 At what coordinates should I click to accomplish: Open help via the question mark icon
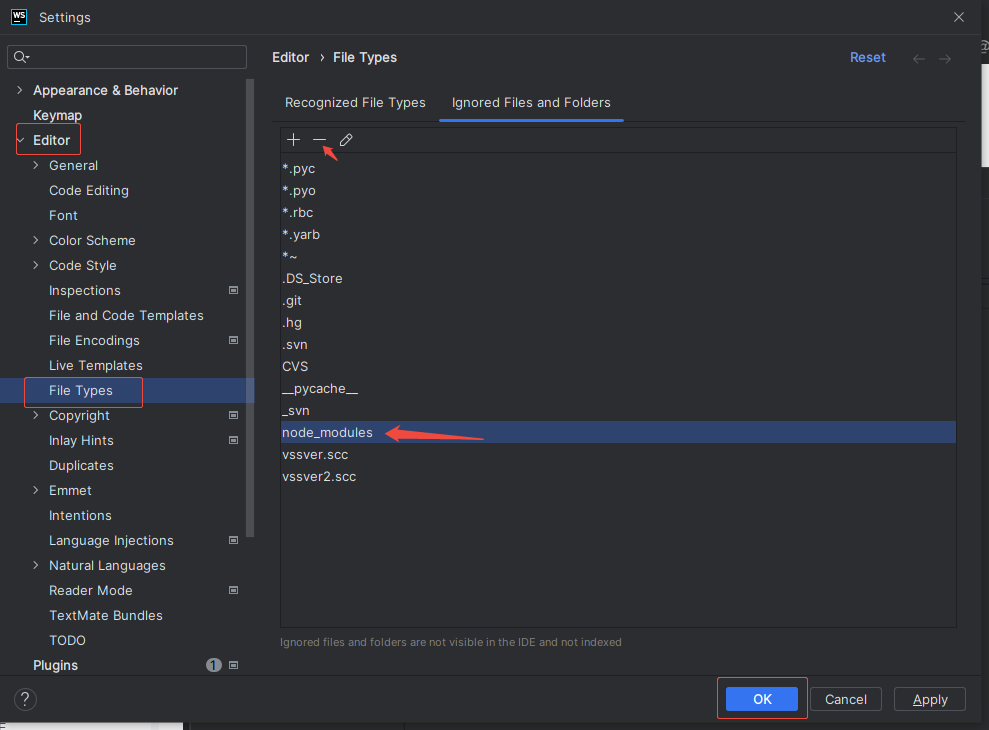coord(25,699)
